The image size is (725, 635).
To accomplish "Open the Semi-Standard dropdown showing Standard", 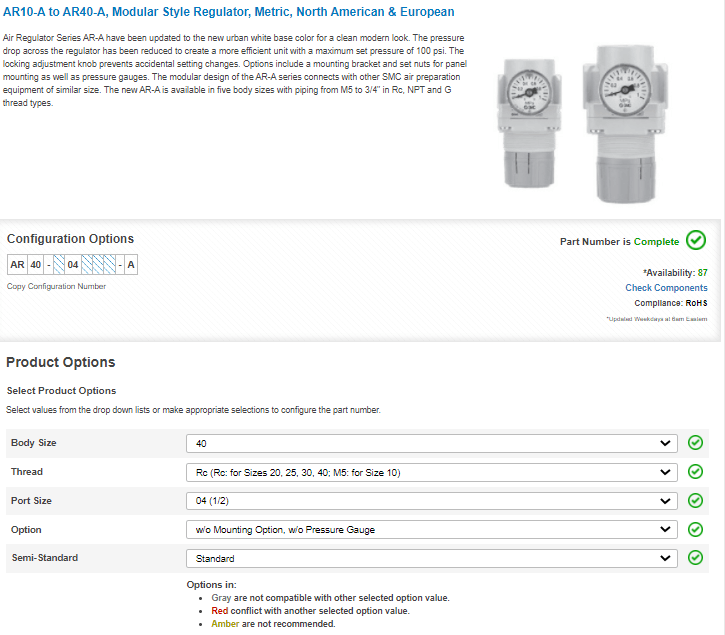I will point(431,558).
